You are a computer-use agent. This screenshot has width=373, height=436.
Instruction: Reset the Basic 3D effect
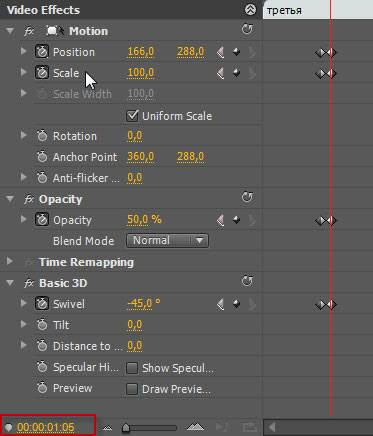click(x=247, y=281)
